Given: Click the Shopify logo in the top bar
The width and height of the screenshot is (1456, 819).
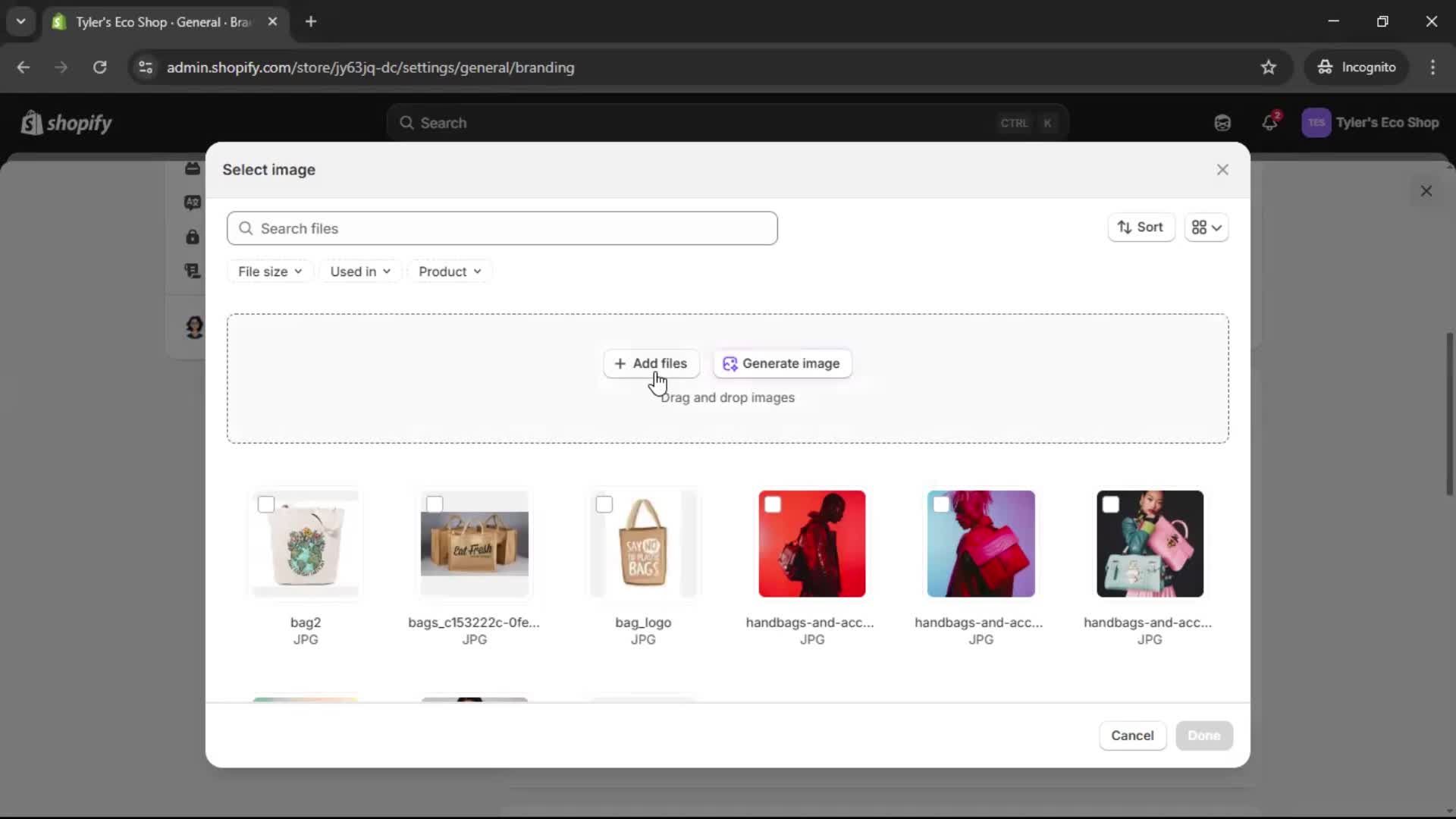Looking at the screenshot, I should tap(67, 123).
